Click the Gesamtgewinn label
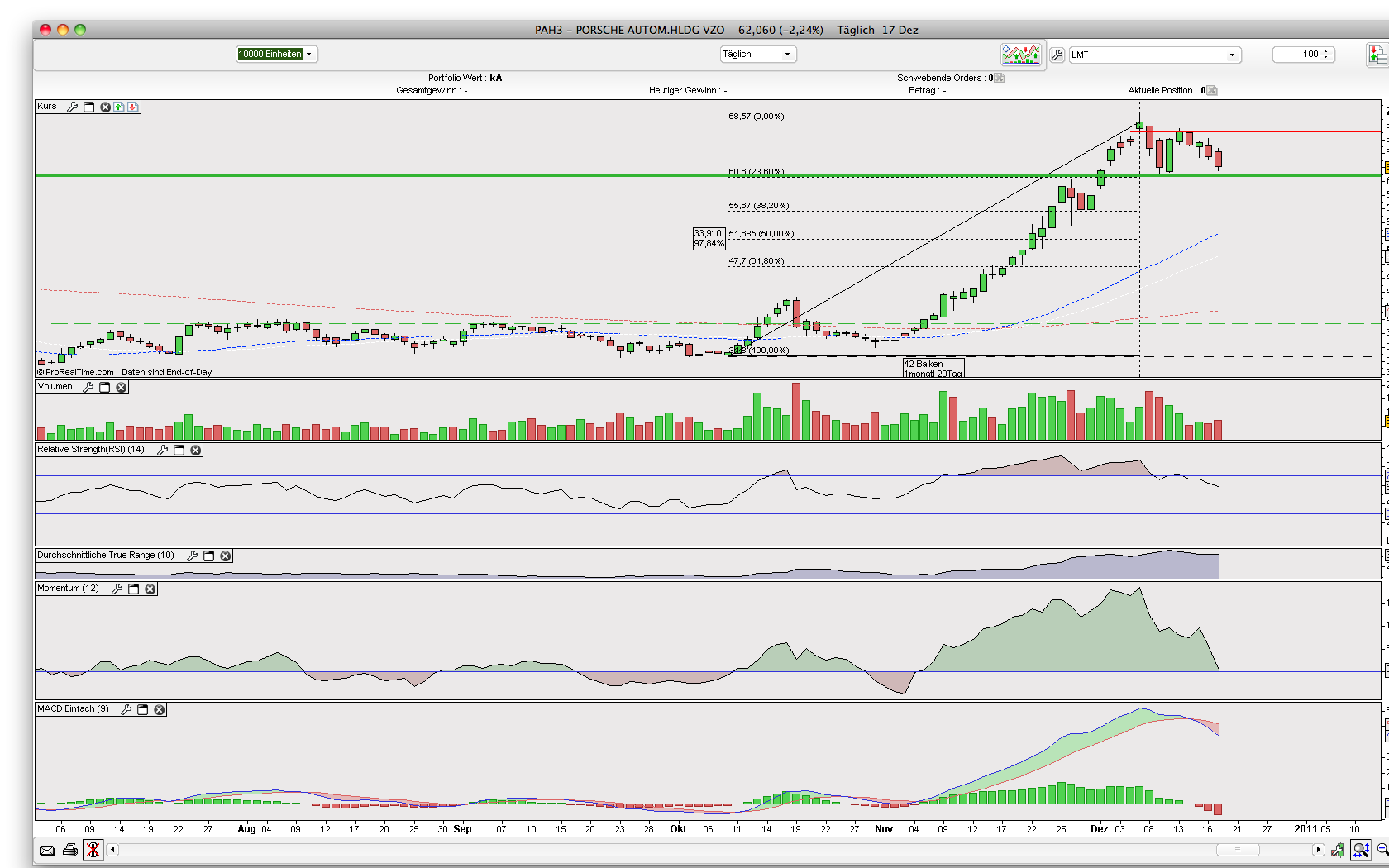Screen dimensions: 1389x868 [428, 91]
